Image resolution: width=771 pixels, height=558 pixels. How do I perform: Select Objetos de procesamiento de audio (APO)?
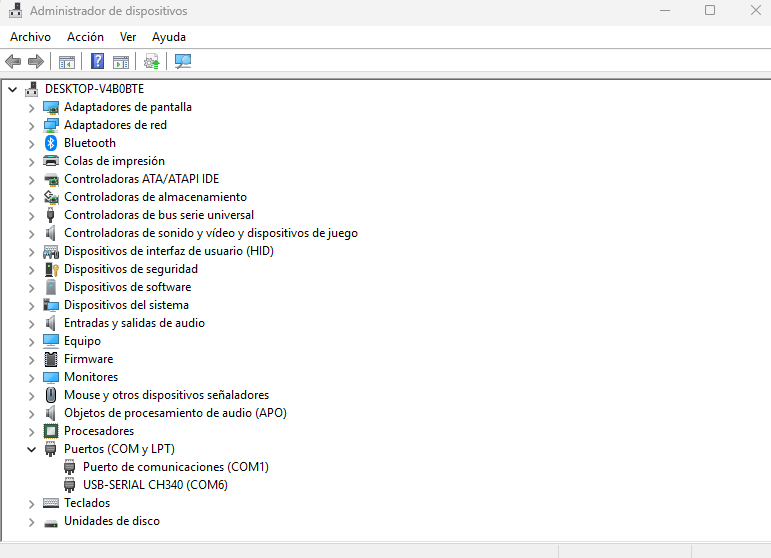(x=175, y=413)
